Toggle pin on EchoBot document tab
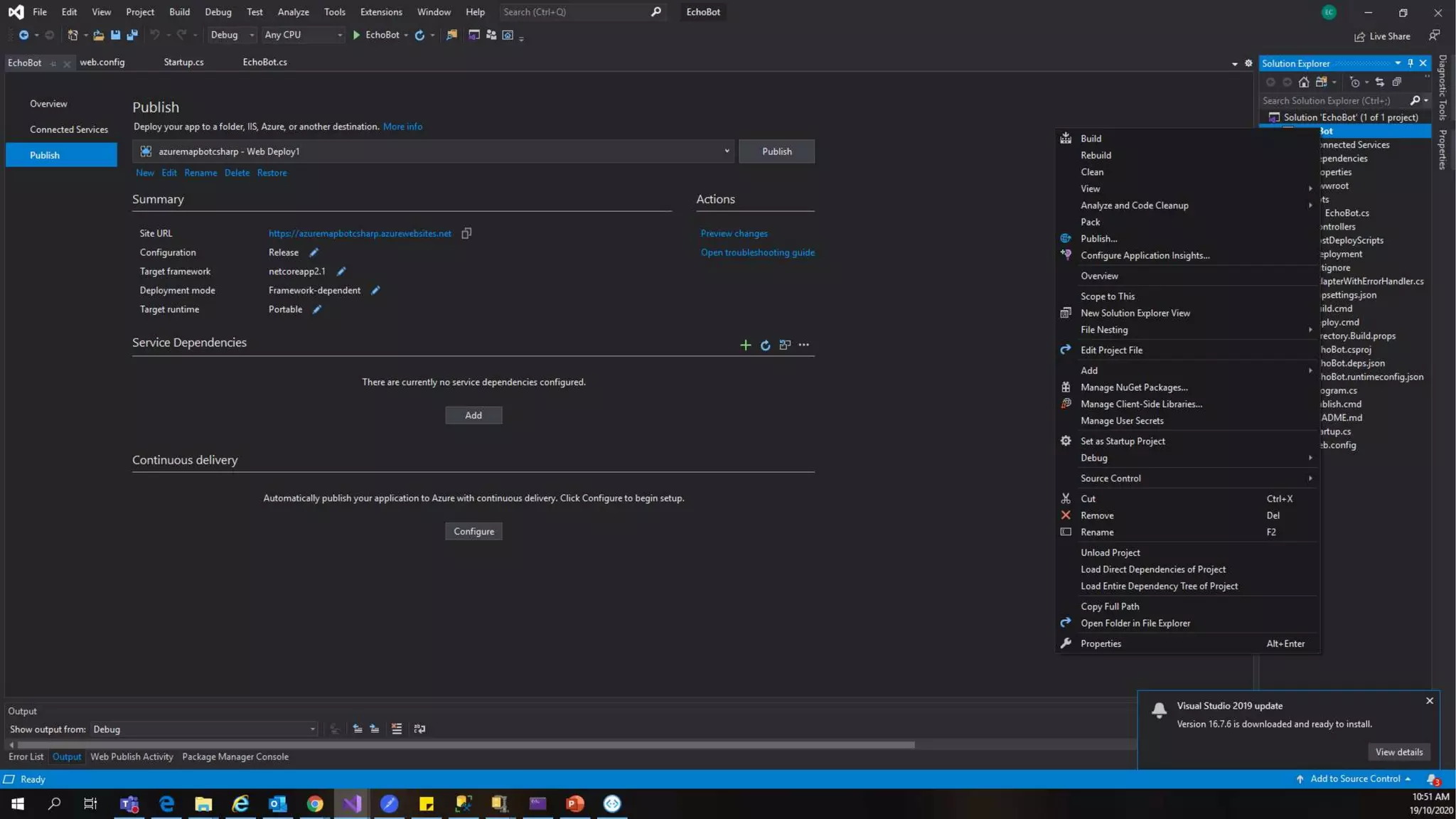Image resolution: width=1456 pixels, height=819 pixels. pyautogui.click(x=53, y=63)
